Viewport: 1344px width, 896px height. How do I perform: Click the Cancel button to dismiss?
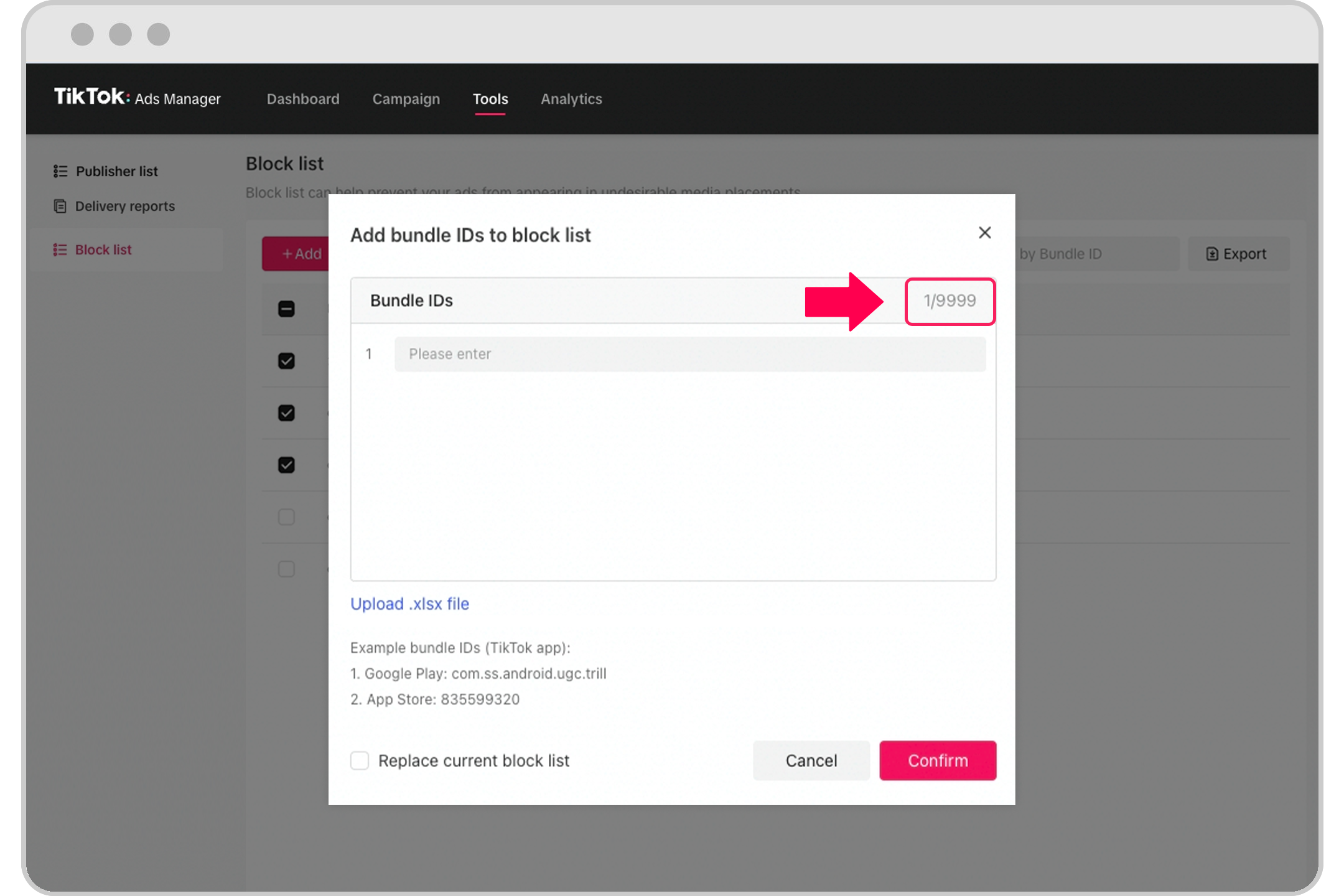tap(812, 760)
